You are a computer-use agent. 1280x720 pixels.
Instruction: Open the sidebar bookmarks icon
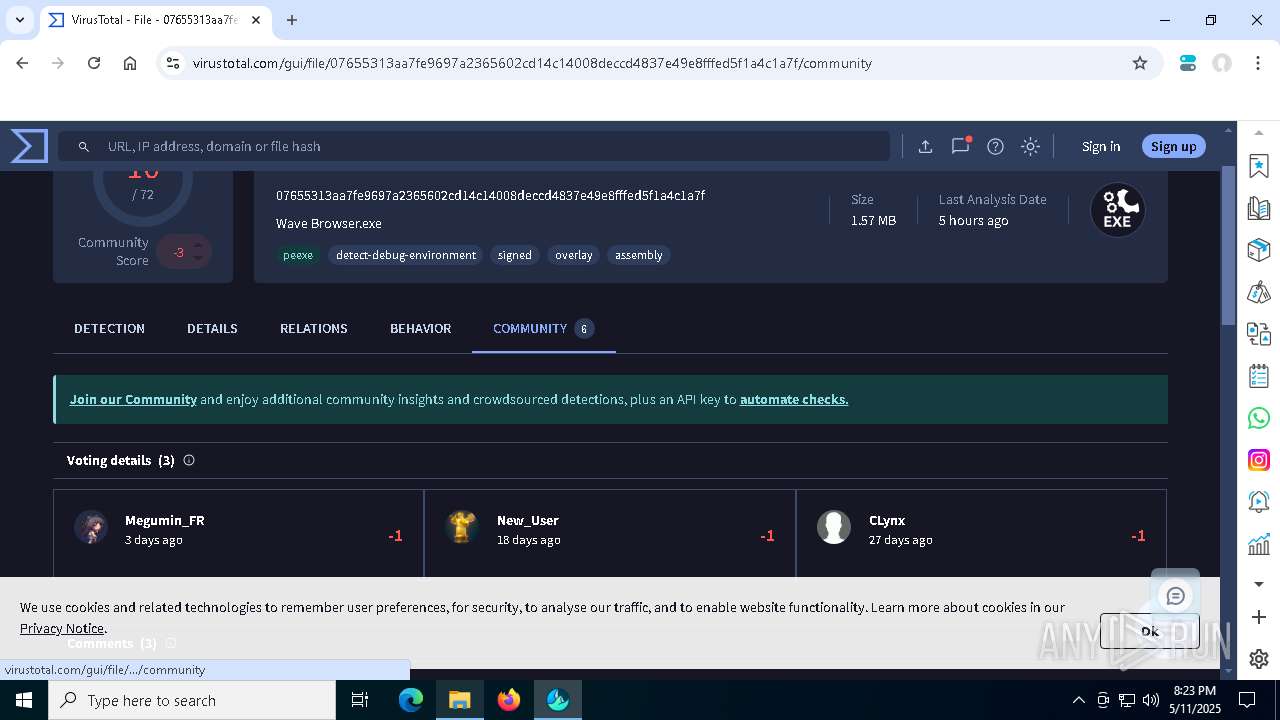1259,165
